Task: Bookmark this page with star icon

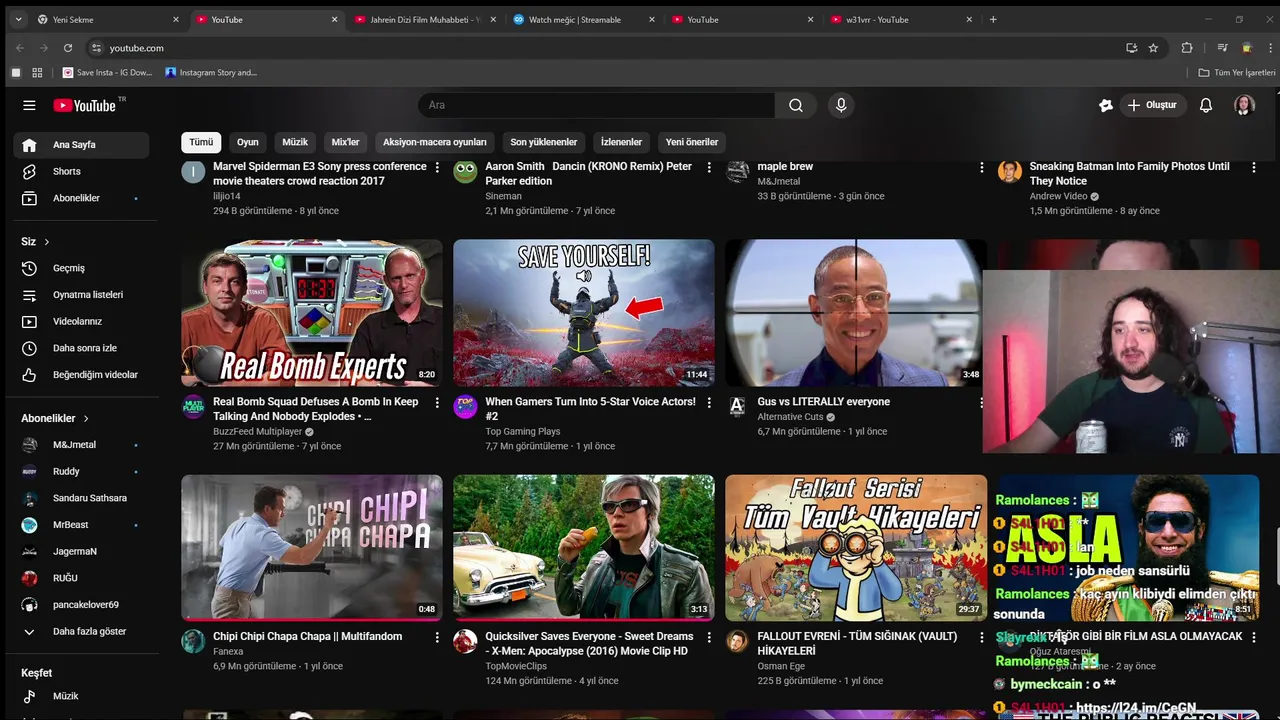Action: tap(1153, 48)
